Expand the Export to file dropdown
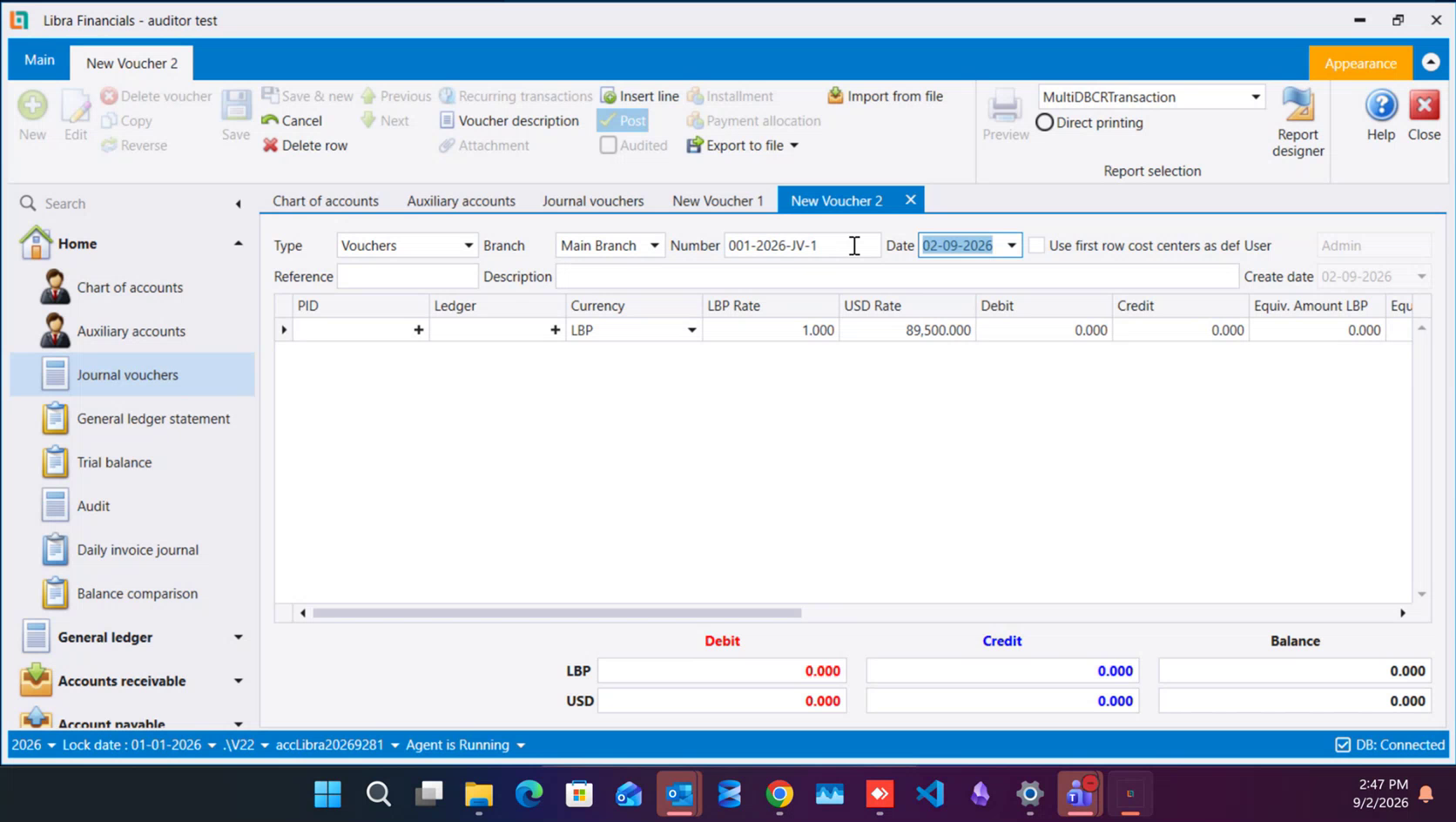 794,145
